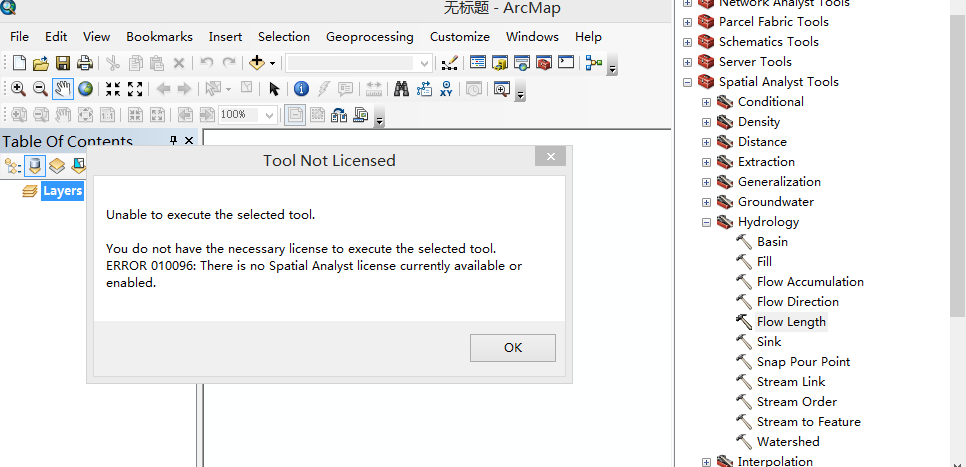
Task: Click OK in Tool Not Licensed dialog
Action: [x=513, y=347]
